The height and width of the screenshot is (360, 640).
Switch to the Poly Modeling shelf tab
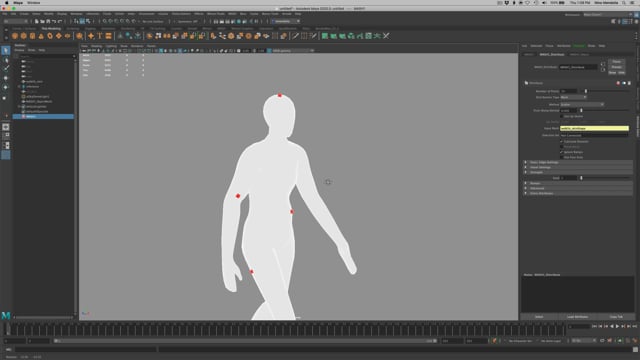tap(51, 29)
